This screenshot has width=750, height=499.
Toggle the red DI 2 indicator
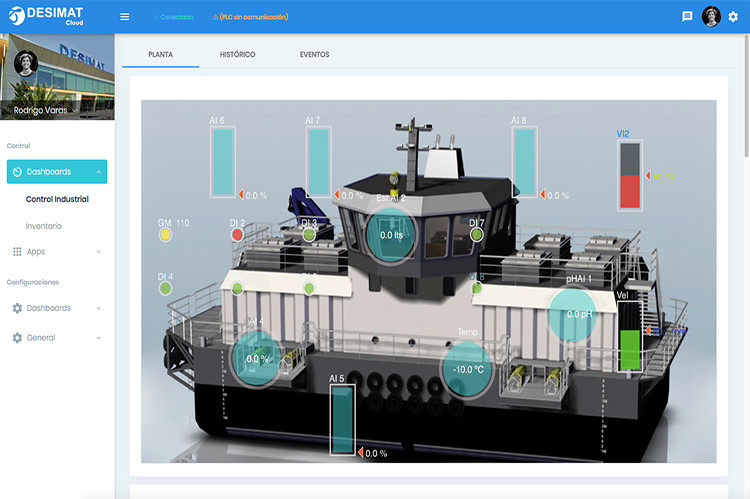(x=237, y=235)
